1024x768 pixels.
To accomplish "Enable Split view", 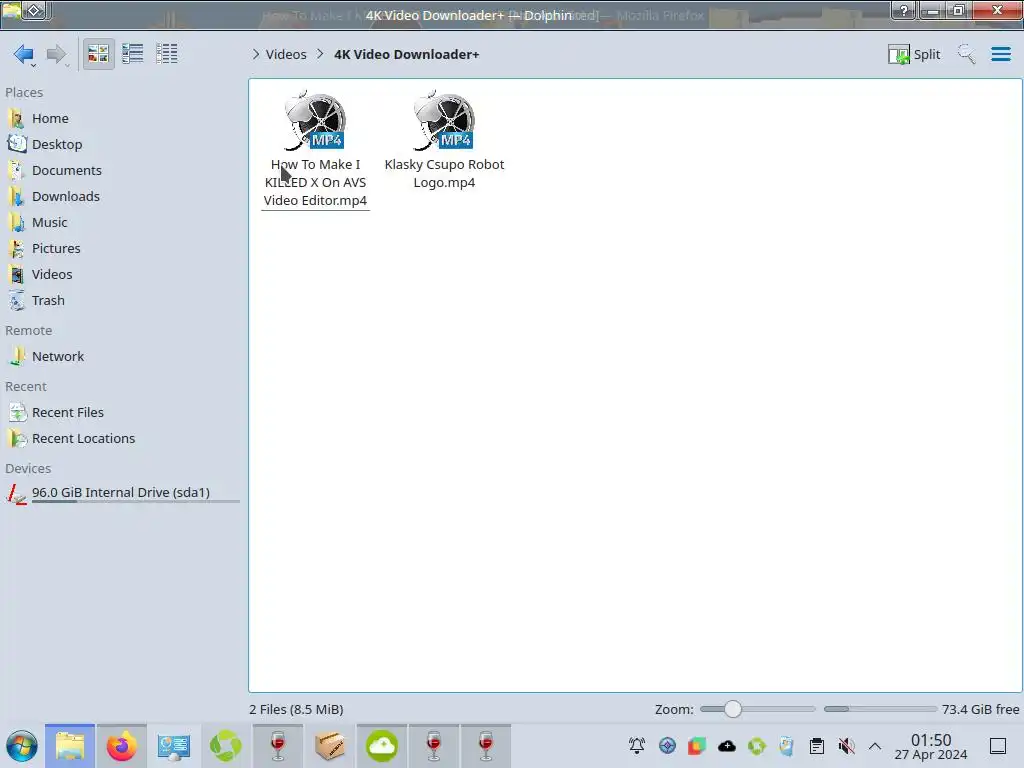I will click(x=914, y=54).
